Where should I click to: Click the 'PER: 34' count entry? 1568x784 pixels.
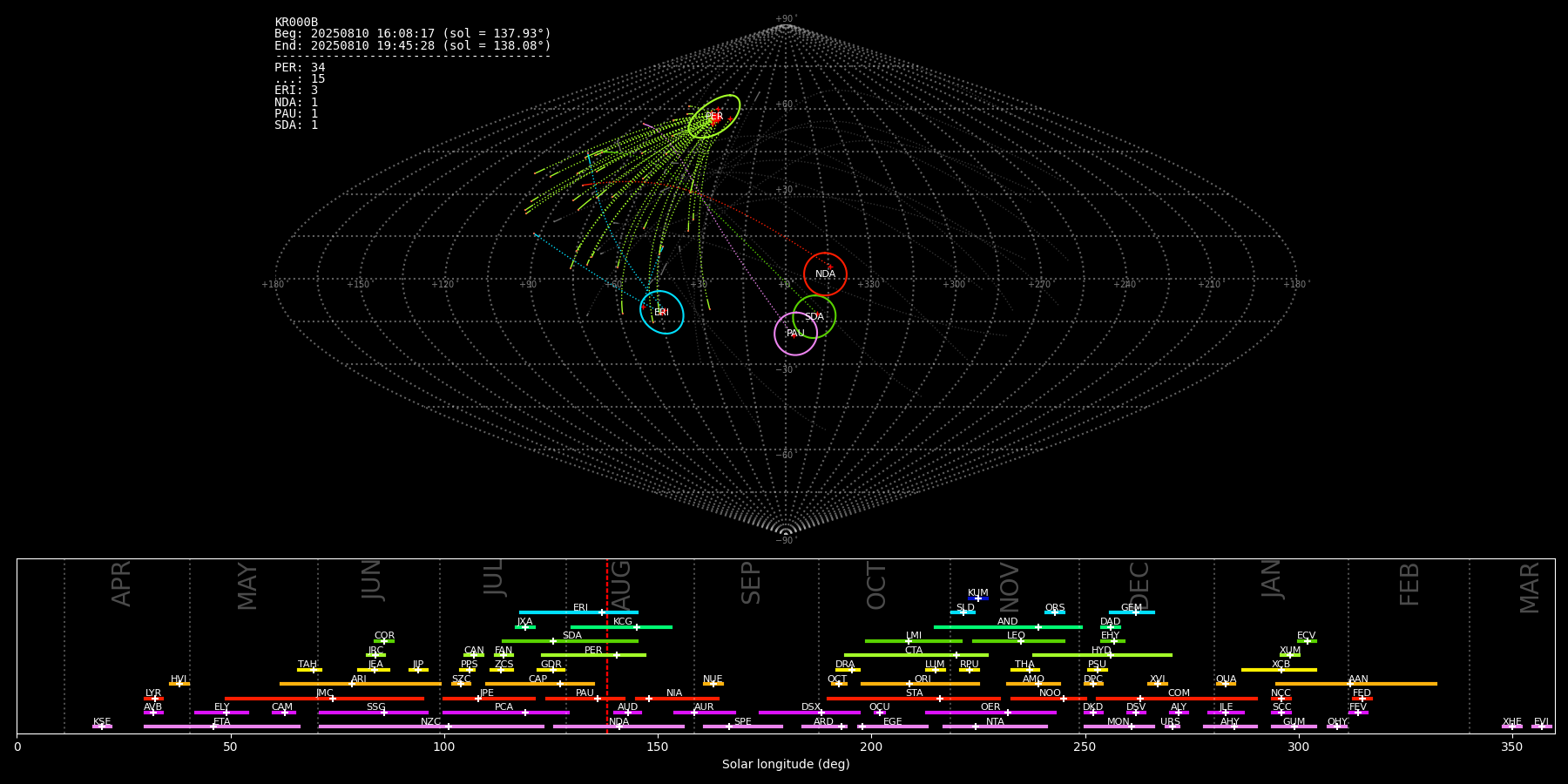[300, 67]
